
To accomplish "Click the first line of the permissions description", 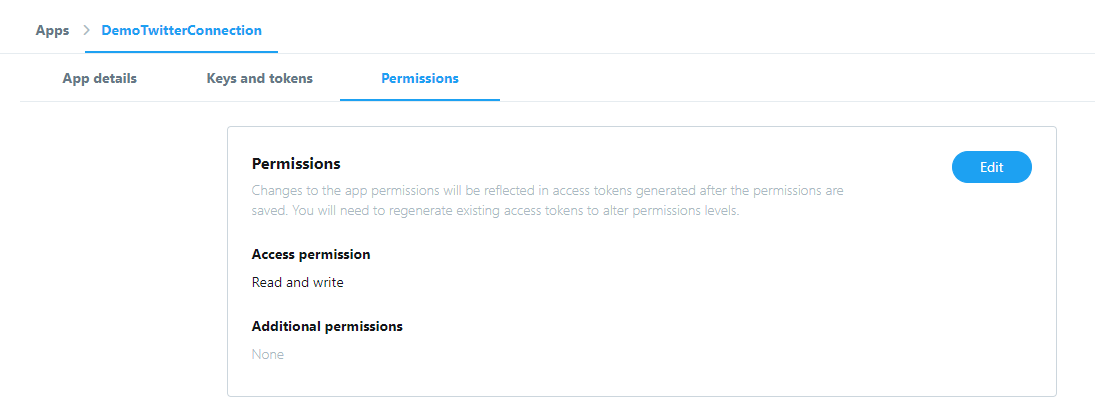I will click(x=547, y=189).
